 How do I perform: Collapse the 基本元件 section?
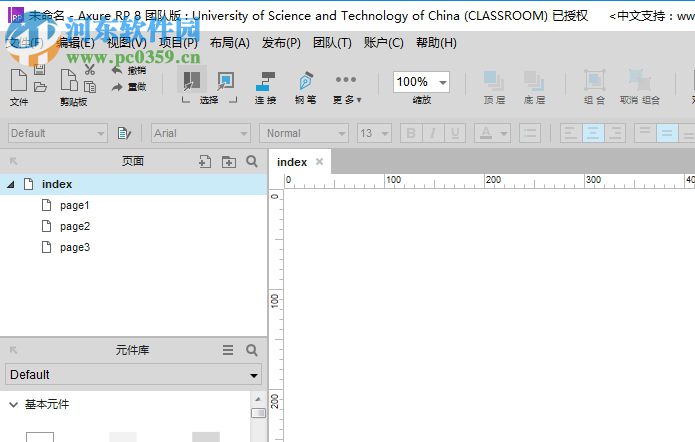click(14, 404)
